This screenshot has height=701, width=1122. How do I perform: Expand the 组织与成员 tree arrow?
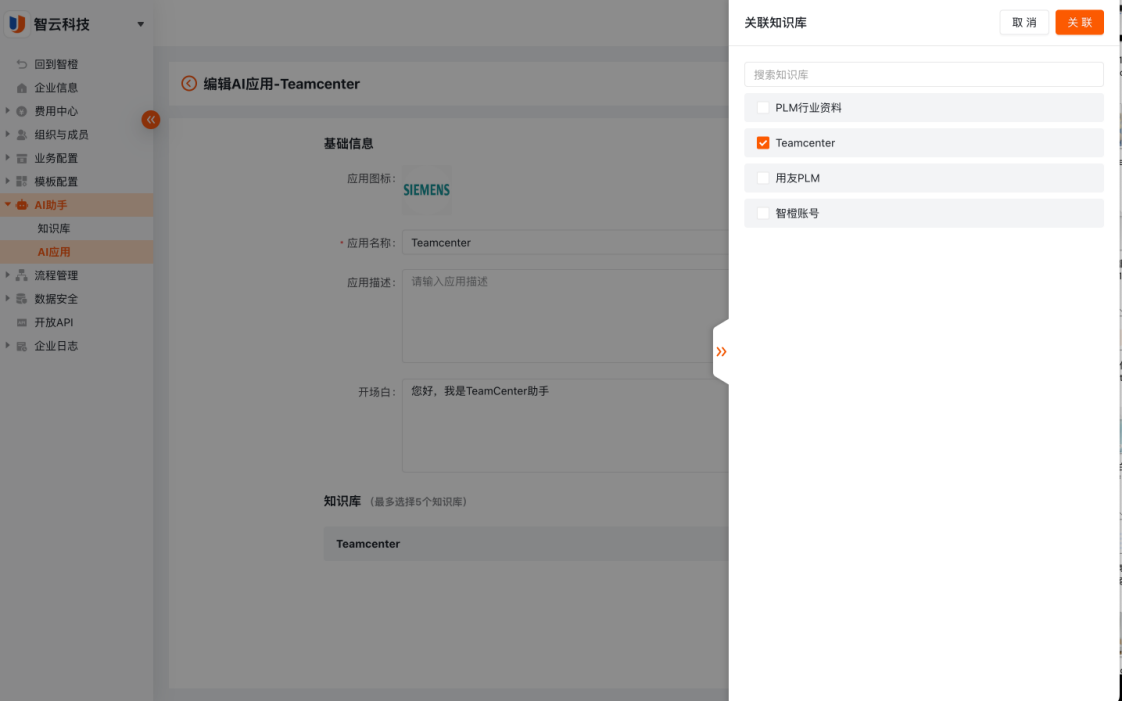tap(8, 134)
